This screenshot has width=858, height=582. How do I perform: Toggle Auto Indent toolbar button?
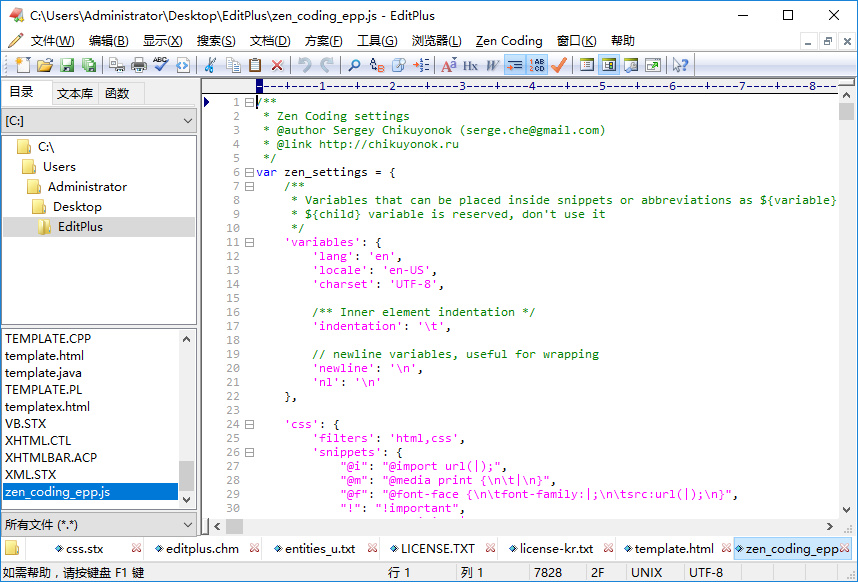pyautogui.click(x=514, y=65)
